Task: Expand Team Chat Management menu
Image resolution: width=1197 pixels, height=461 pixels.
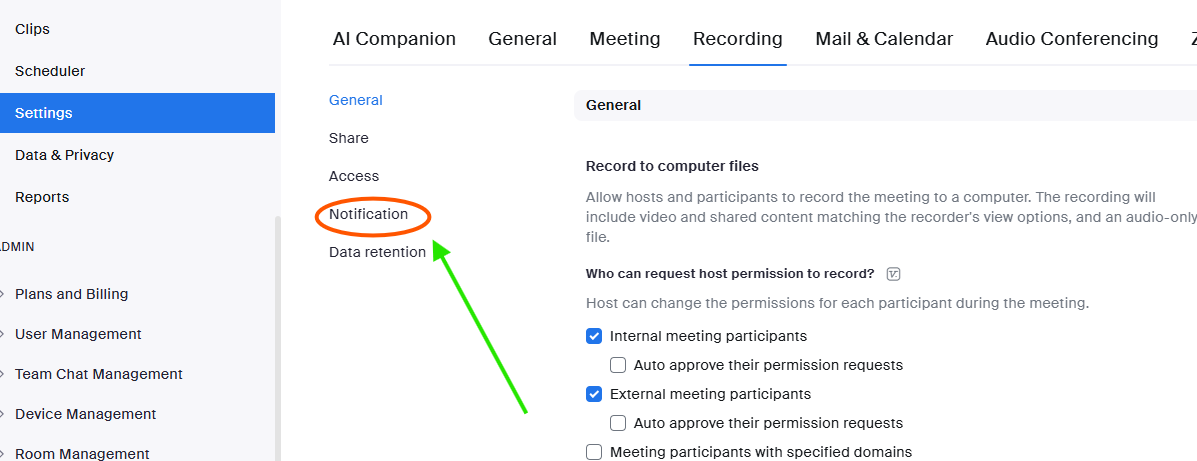Action: tap(98, 374)
